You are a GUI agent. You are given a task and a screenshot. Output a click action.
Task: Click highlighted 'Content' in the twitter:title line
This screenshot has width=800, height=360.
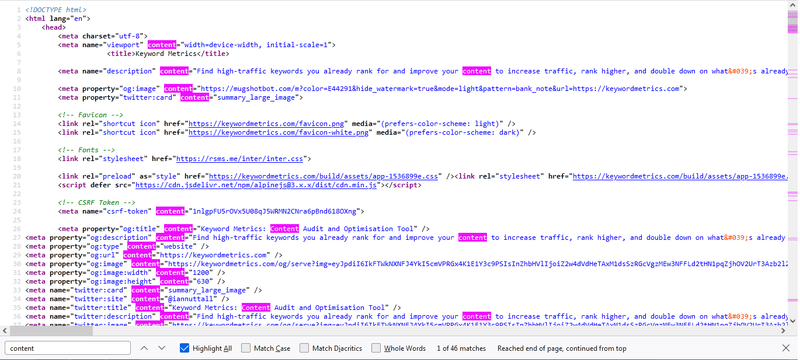(256, 308)
